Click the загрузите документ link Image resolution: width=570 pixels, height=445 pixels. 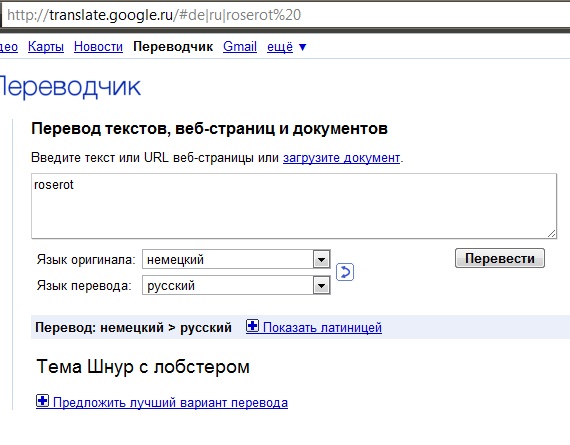click(341, 158)
